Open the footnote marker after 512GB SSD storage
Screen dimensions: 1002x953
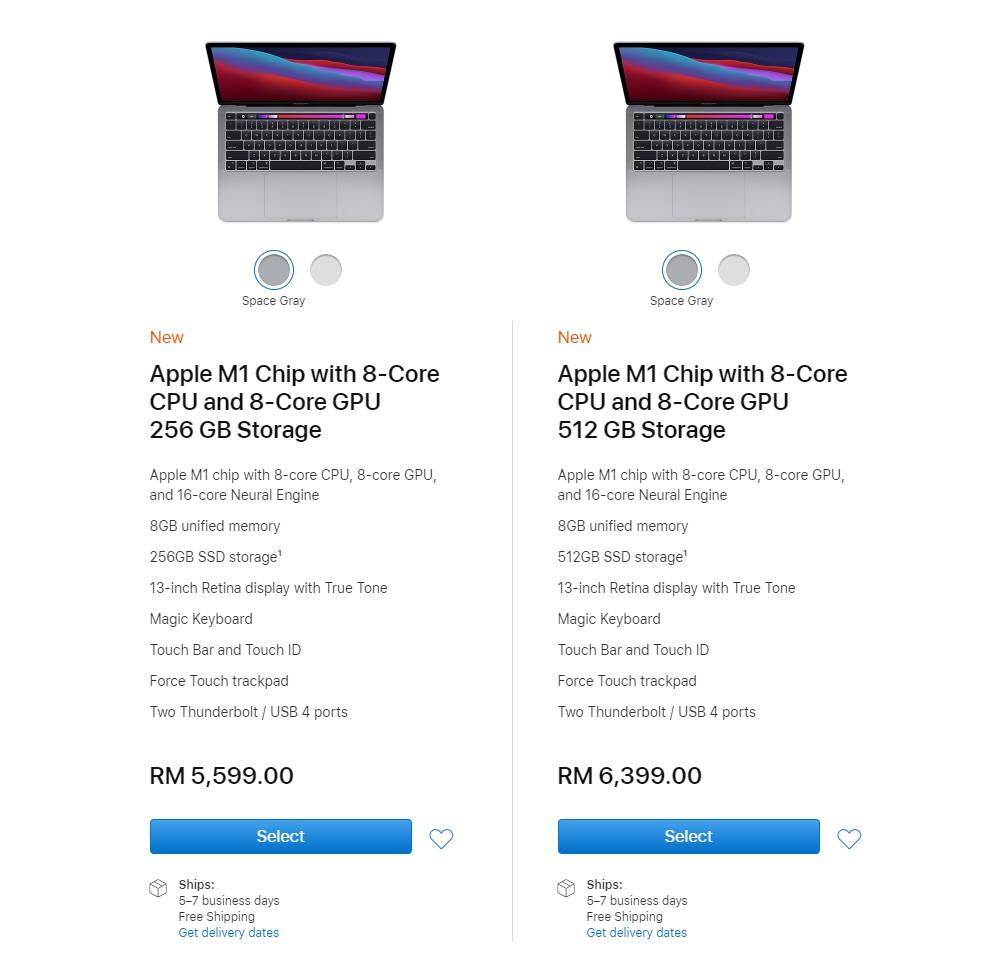(686, 552)
